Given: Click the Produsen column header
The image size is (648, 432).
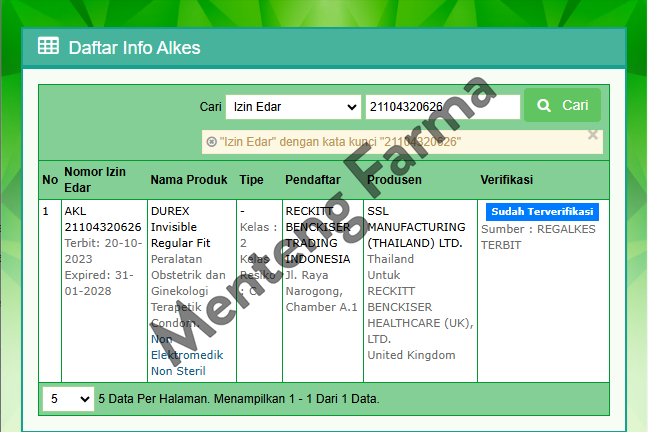Looking at the screenshot, I should [394, 180].
